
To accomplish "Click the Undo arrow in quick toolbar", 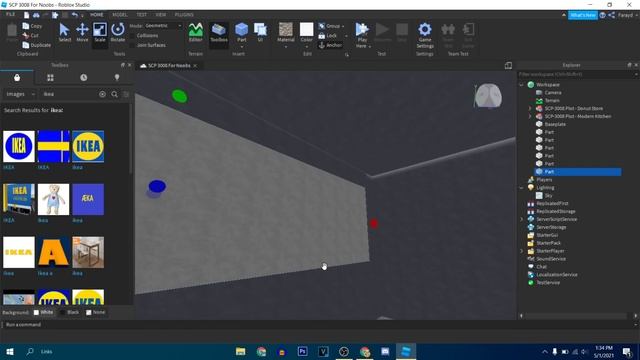I will pyautogui.click(x=75, y=15).
